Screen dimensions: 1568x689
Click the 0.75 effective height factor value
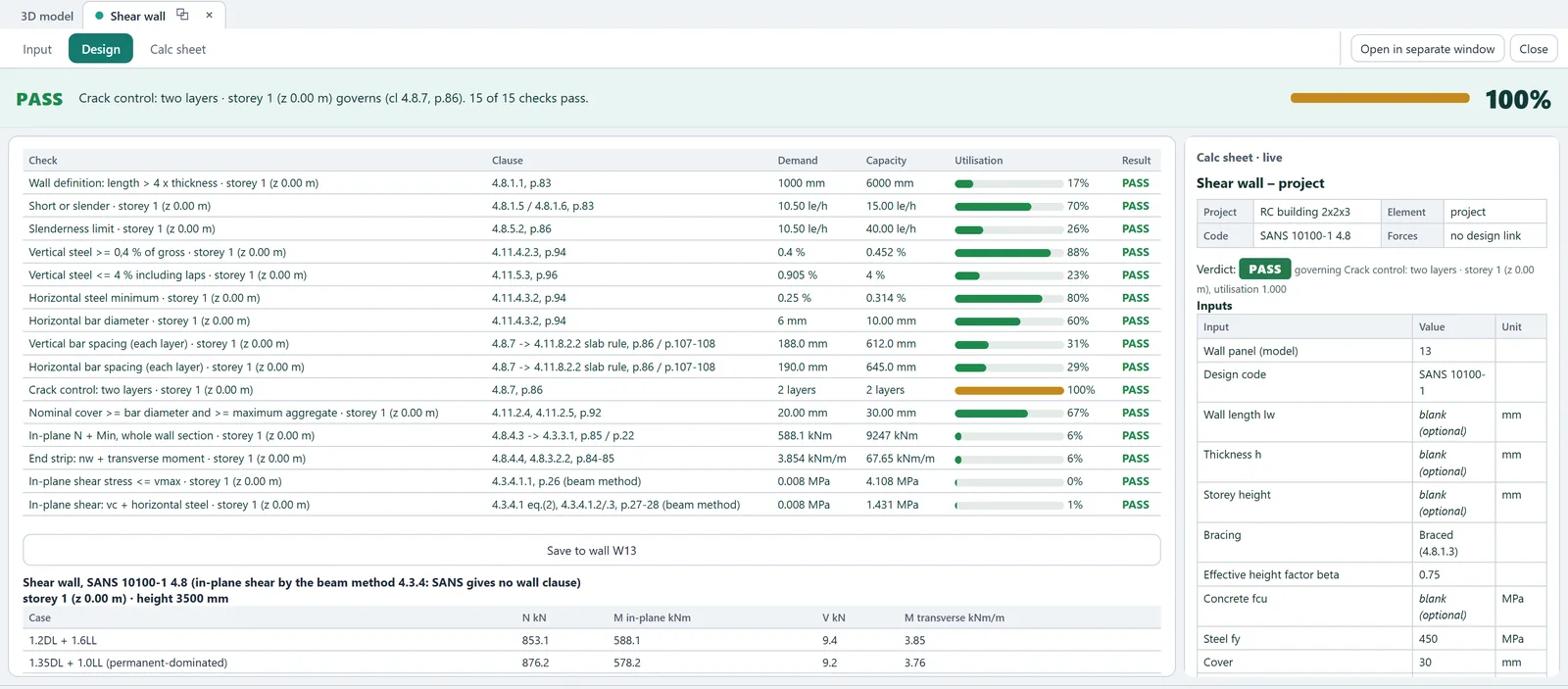point(1452,575)
